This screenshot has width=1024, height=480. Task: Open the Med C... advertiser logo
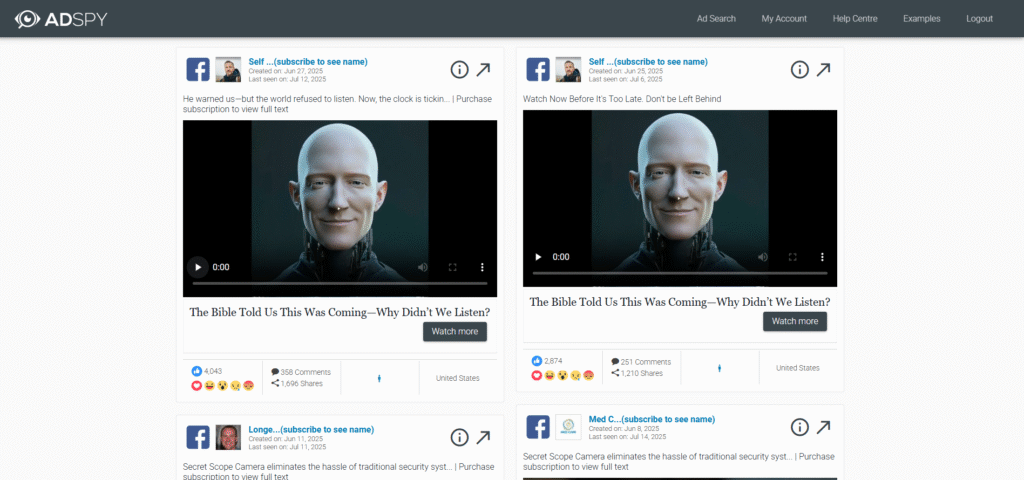(568, 426)
